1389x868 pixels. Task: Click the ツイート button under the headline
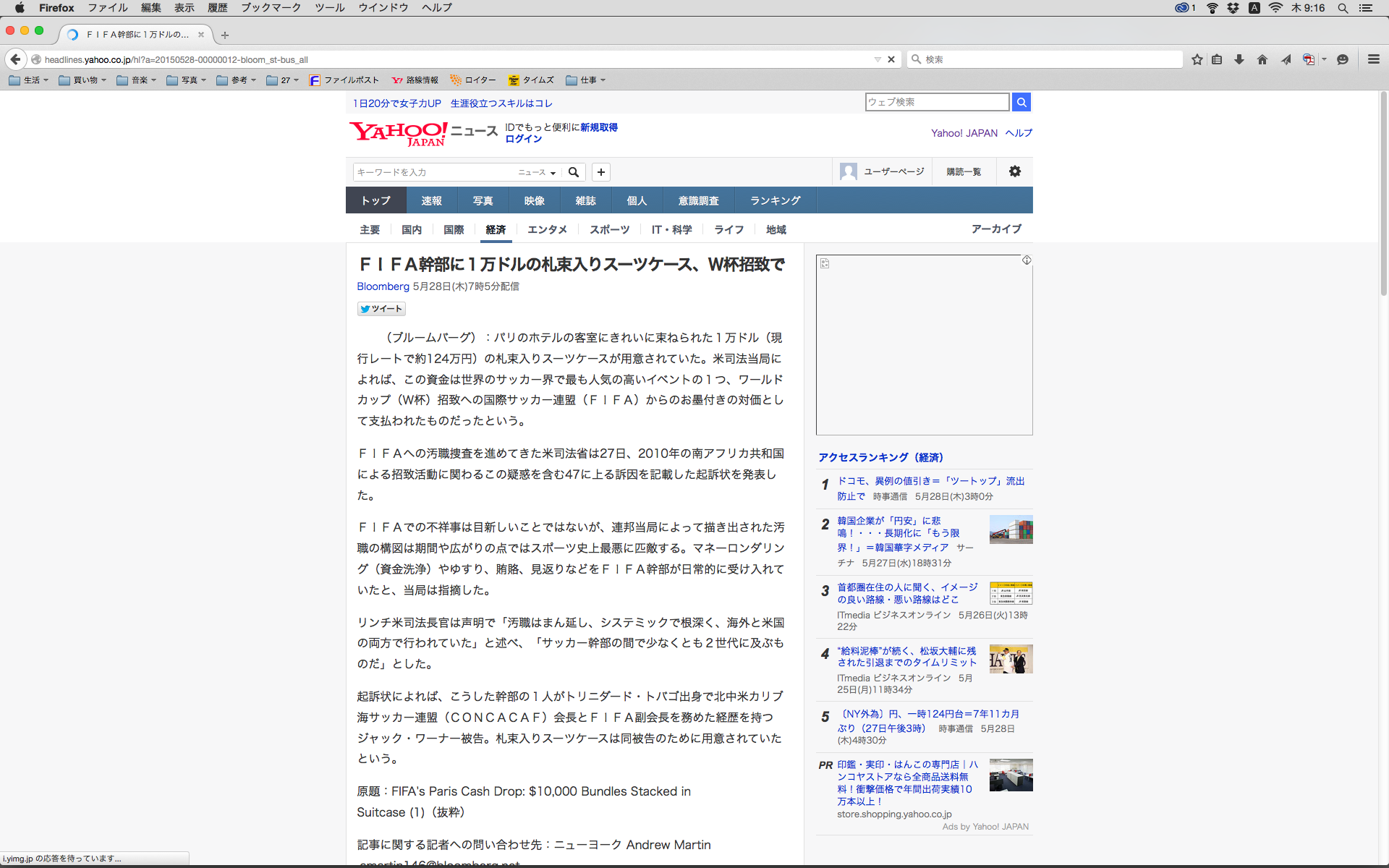(381, 309)
